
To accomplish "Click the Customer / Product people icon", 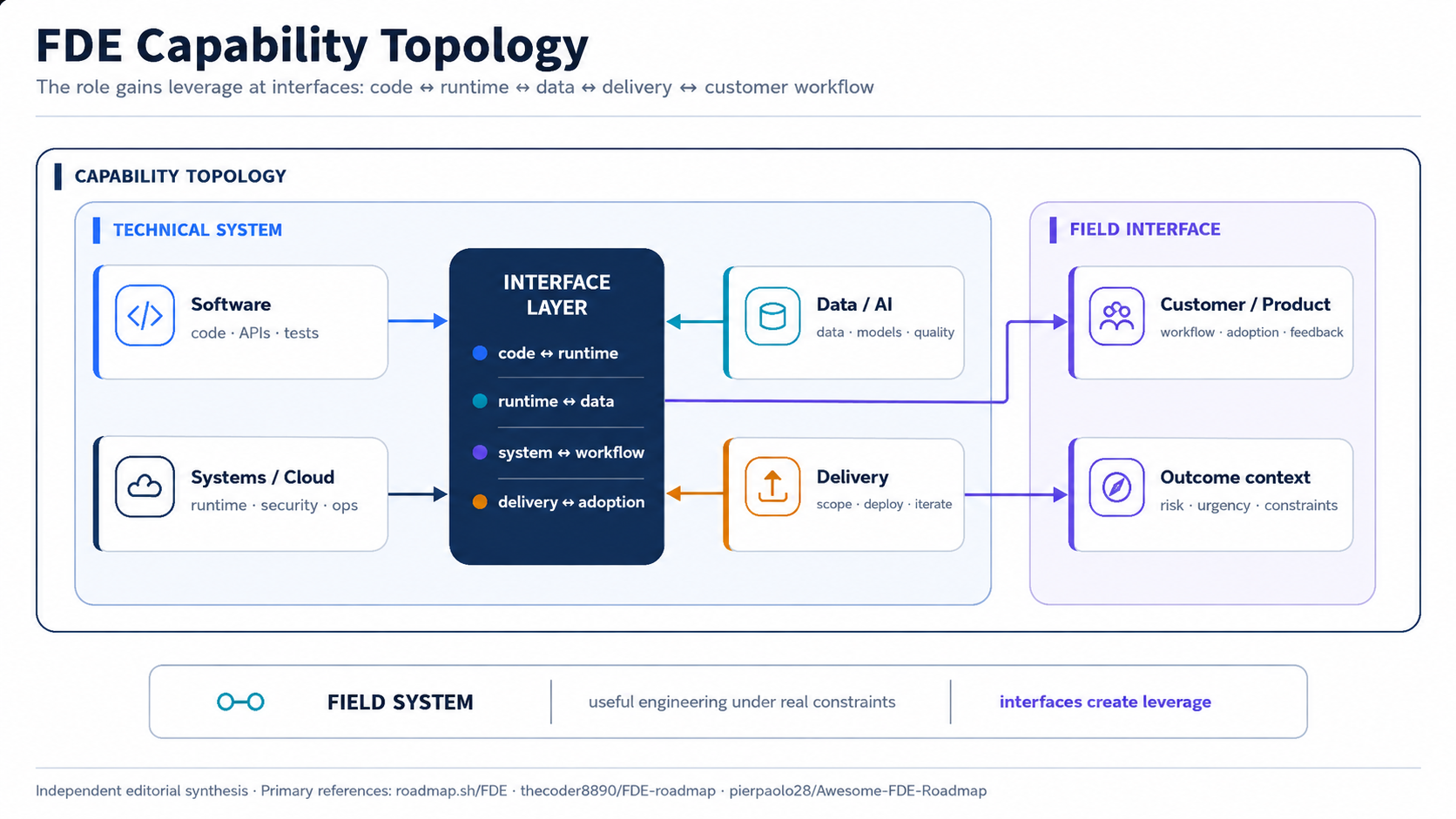I will (1116, 316).
